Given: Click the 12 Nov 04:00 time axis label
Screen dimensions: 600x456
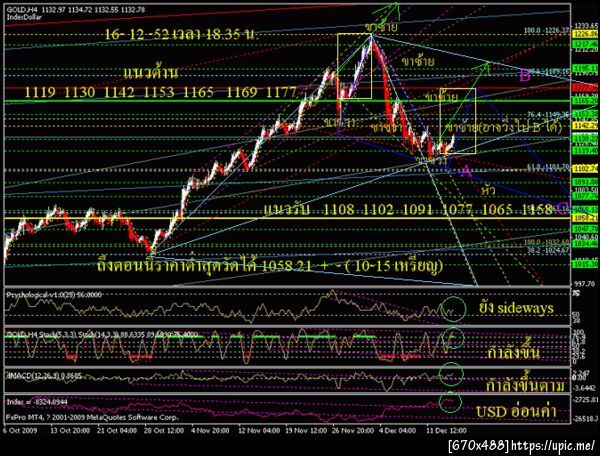Looking at the screenshot, I should click(259, 430).
